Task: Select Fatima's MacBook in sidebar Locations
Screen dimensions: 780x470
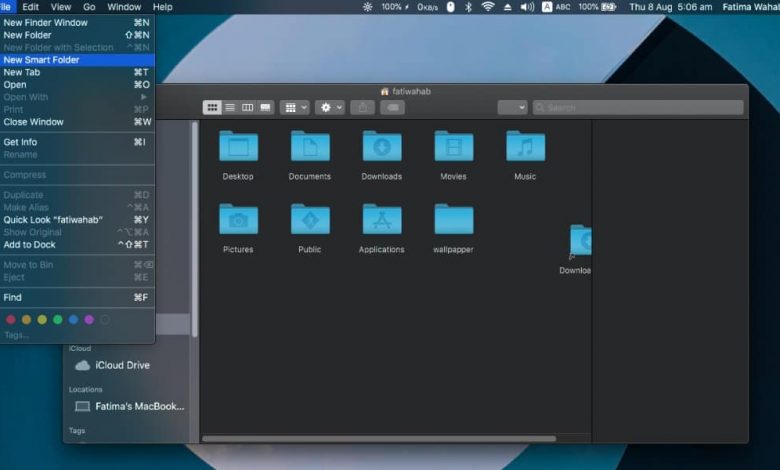Action: [129, 406]
